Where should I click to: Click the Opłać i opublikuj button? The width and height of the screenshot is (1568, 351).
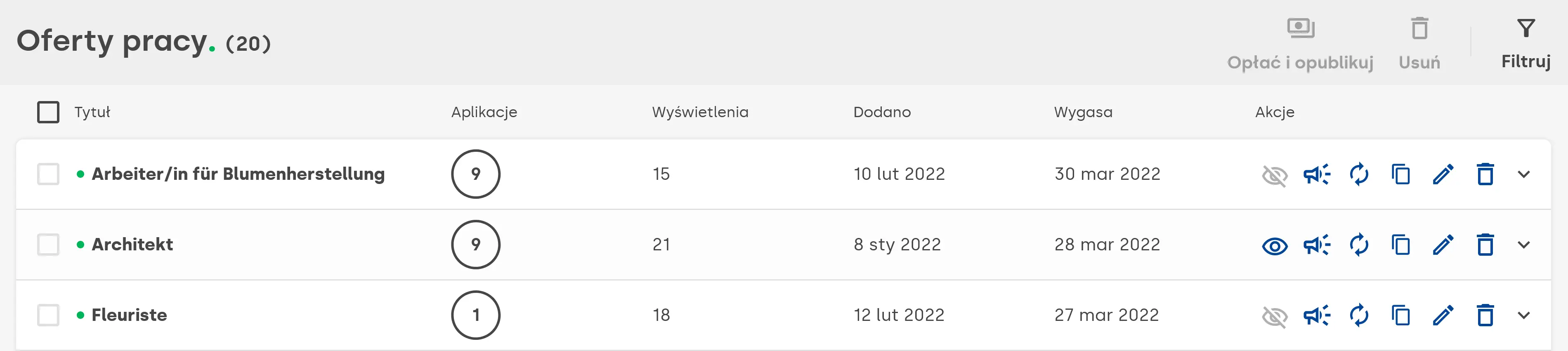(1300, 44)
